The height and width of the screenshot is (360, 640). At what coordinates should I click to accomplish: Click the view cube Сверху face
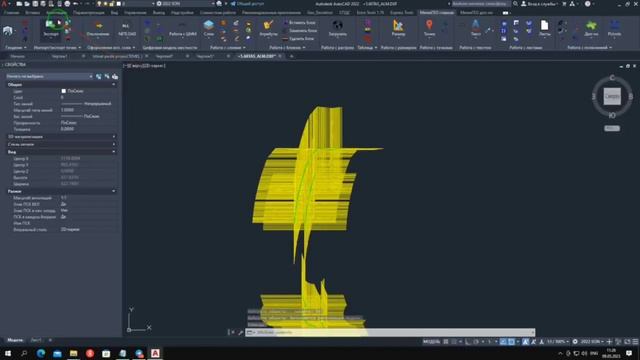coord(612,96)
